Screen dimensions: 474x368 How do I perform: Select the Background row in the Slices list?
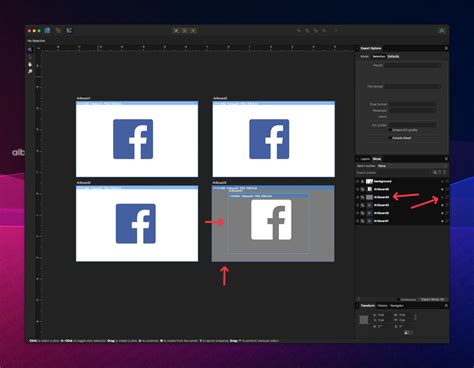402,181
